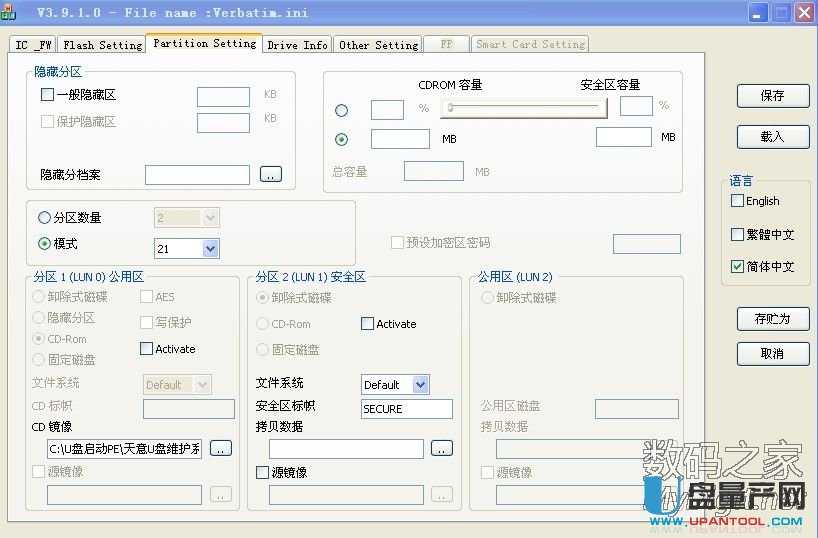Screen dimensions: 818x538
Task: Switch to Flash Setting tab
Action: click(x=102, y=45)
